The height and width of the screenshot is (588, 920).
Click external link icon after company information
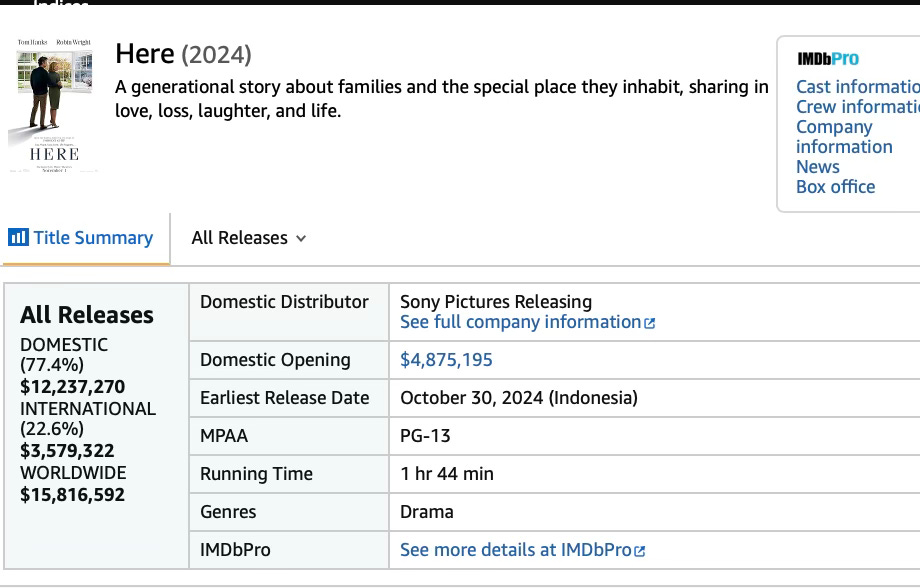650,323
